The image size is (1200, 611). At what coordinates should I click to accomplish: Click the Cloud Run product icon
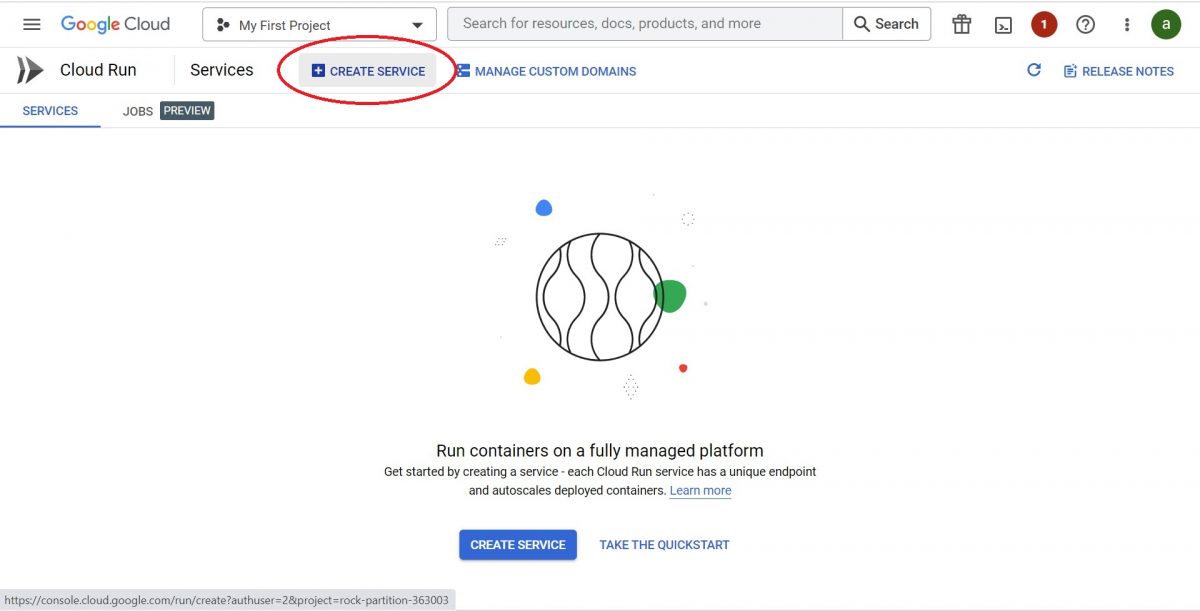click(30, 70)
